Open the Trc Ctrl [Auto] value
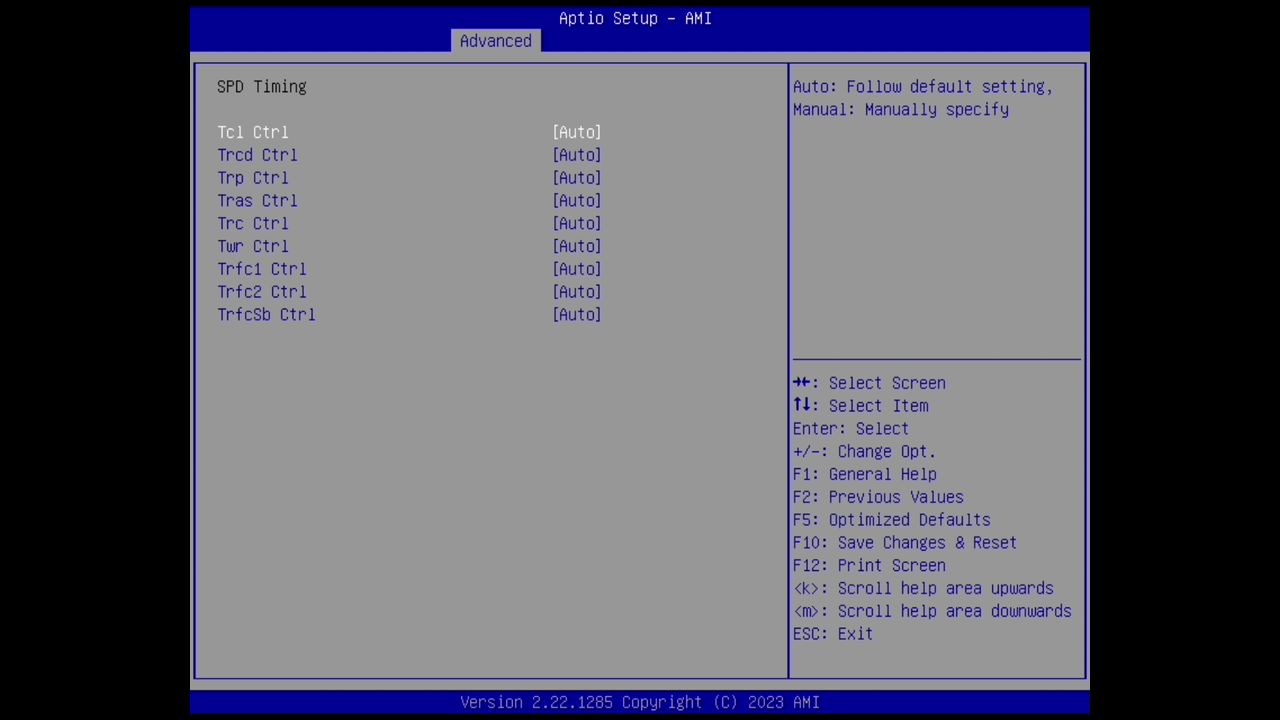1280x720 pixels. [577, 224]
